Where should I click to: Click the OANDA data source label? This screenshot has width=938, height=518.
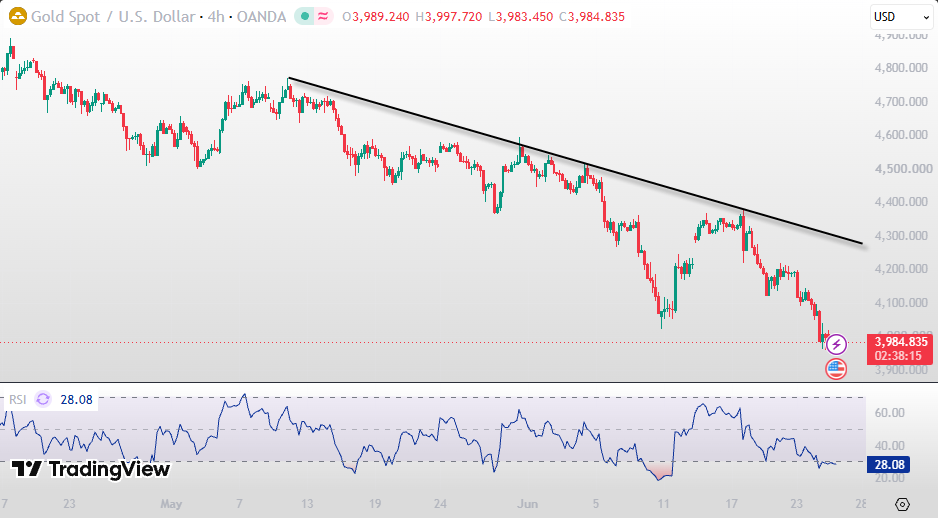coord(261,17)
